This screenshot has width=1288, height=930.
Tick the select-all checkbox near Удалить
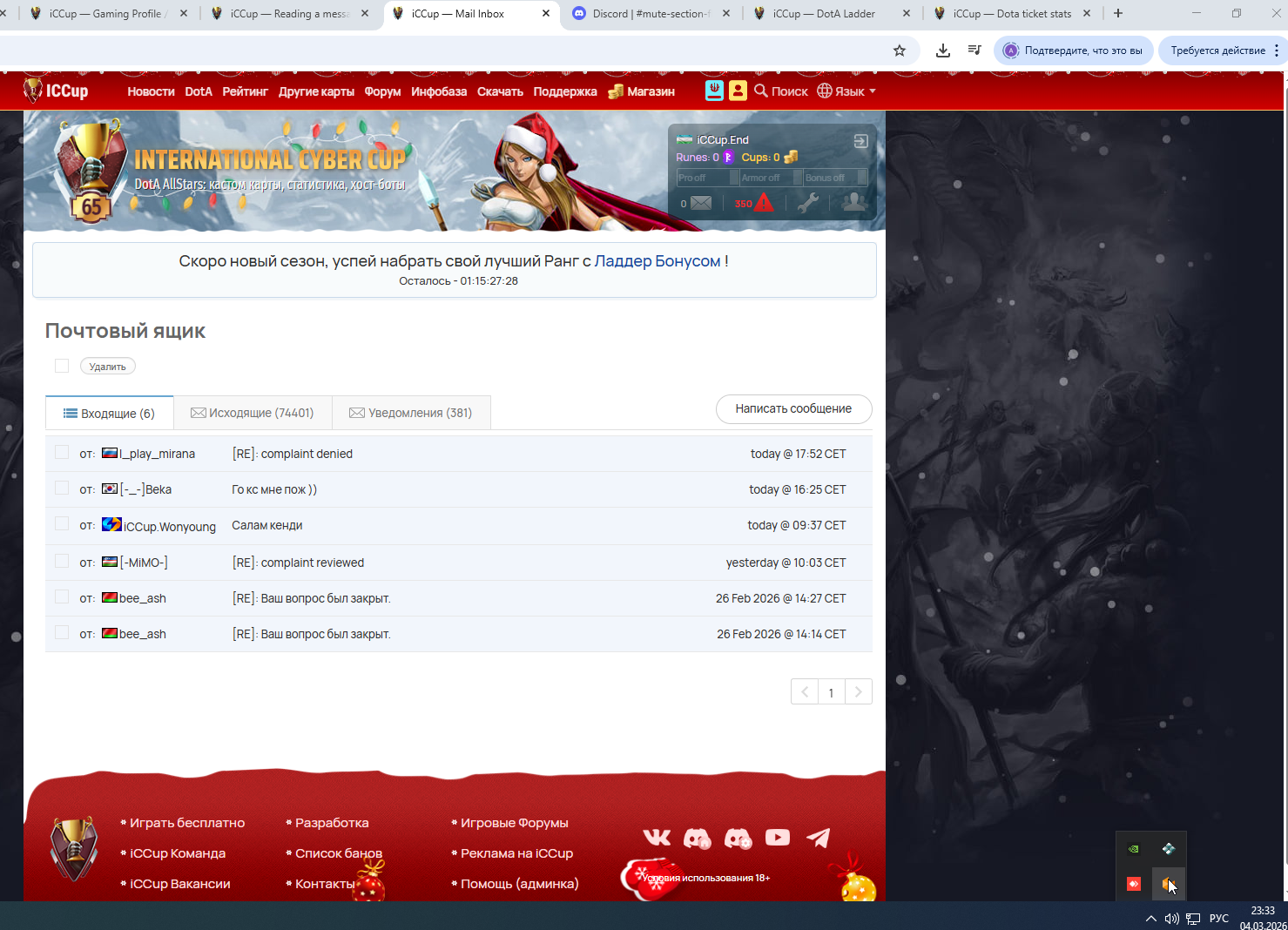click(62, 366)
